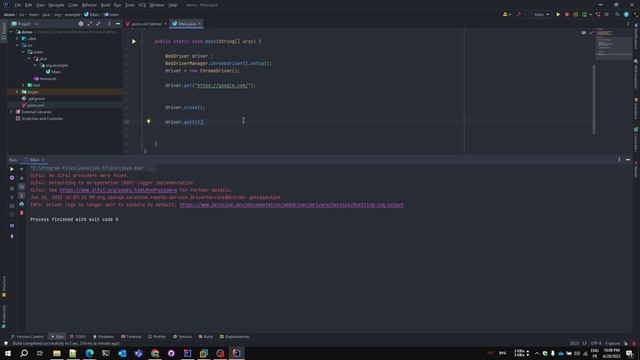Viewport: 640px width, 360px height.
Task: Click the build hammer icon in toolbar
Action: click(518, 14)
